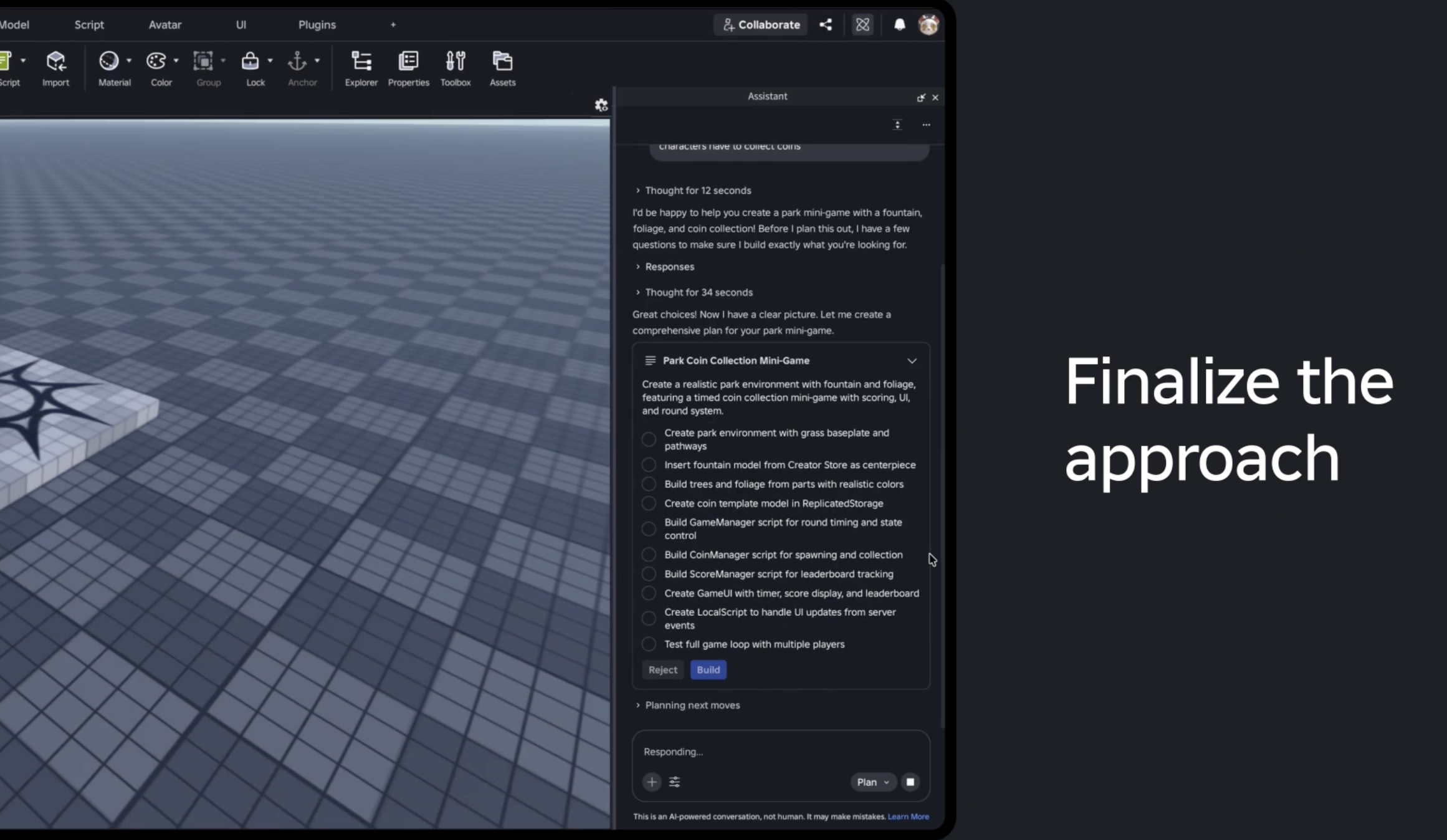The height and width of the screenshot is (840, 1447).
Task: Select the Test full game loop step
Action: coord(648,644)
